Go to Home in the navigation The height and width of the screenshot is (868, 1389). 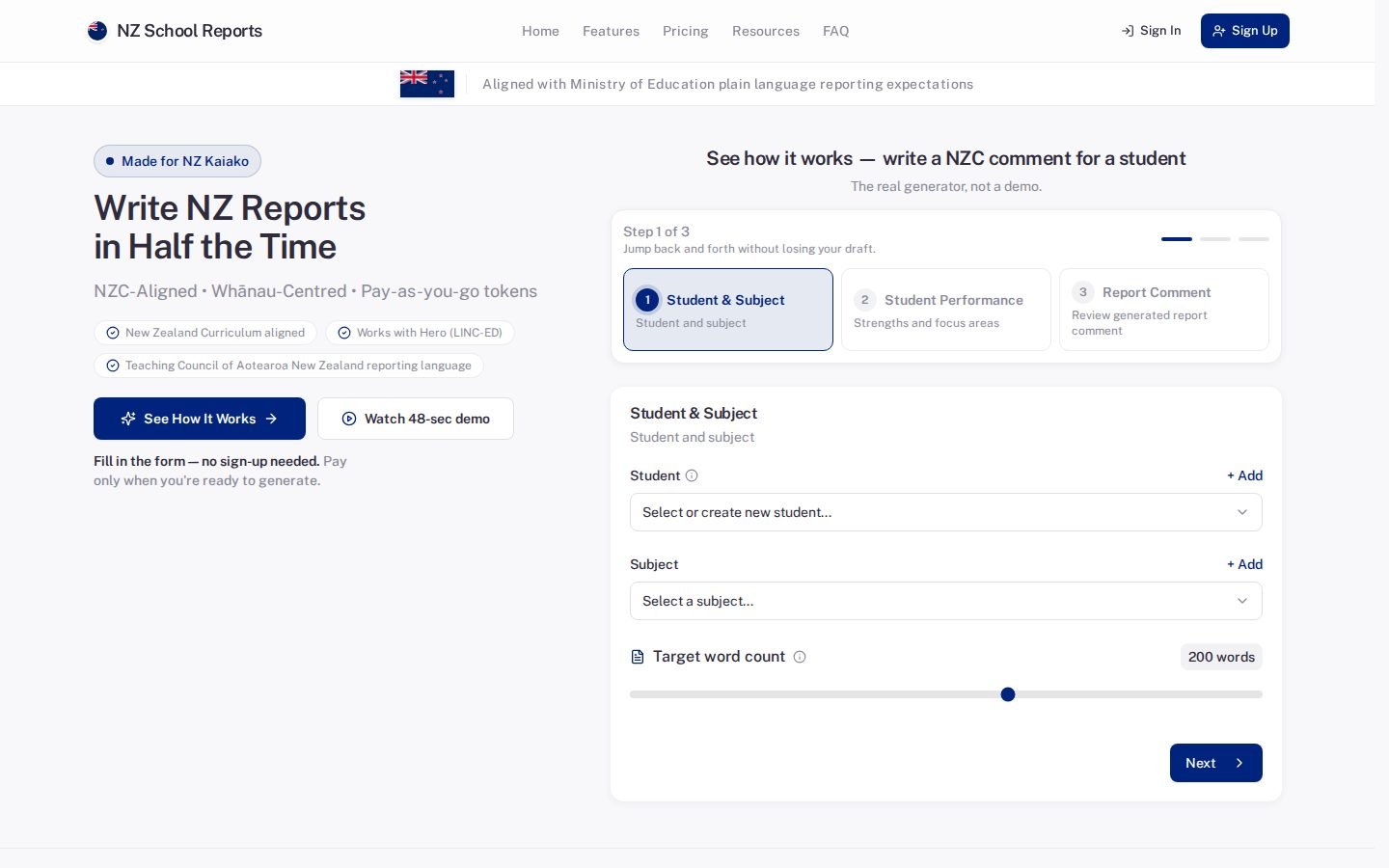point(540,31)
